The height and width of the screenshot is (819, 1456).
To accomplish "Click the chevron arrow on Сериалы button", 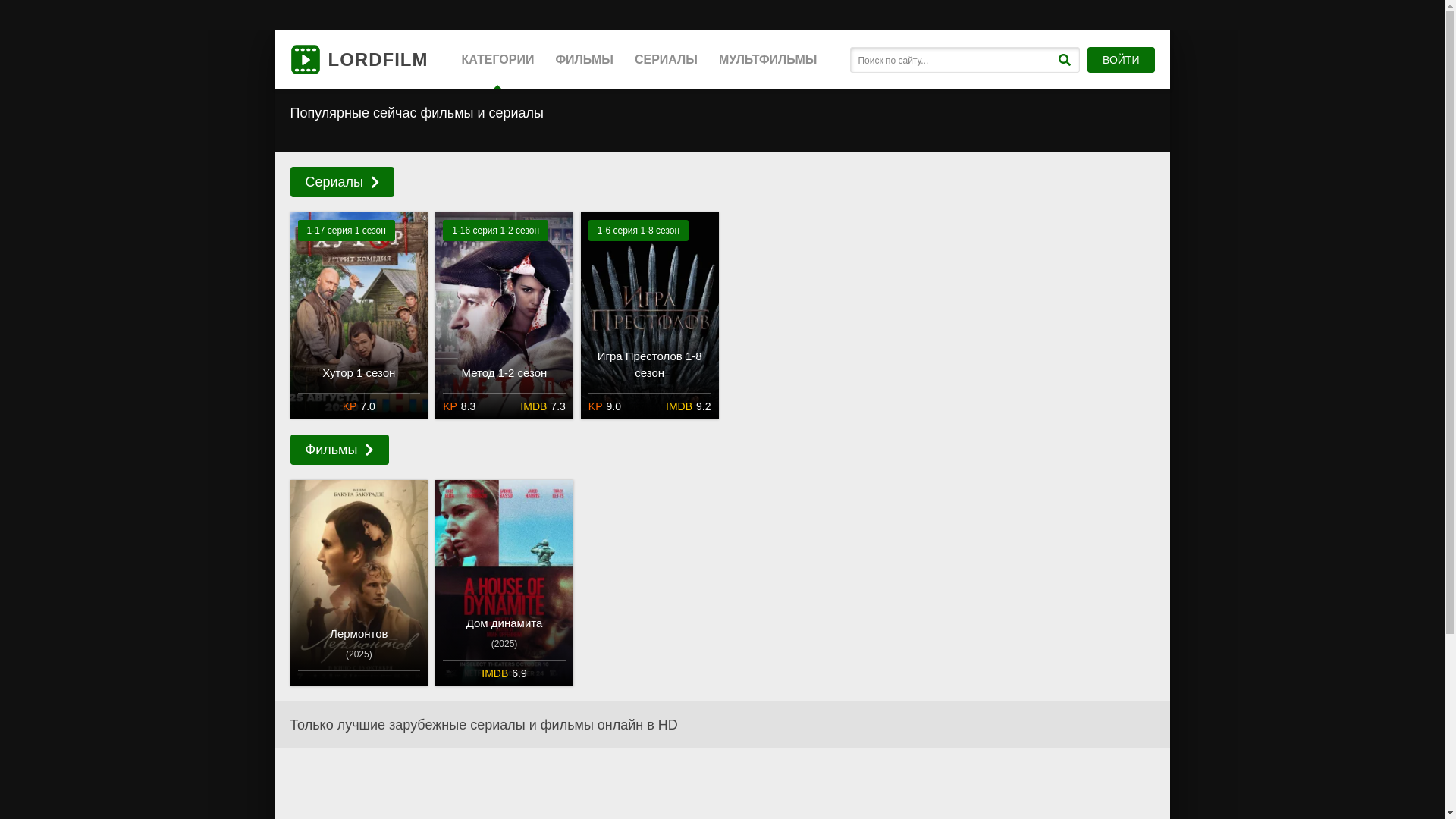I will click(x=375, y=182).
